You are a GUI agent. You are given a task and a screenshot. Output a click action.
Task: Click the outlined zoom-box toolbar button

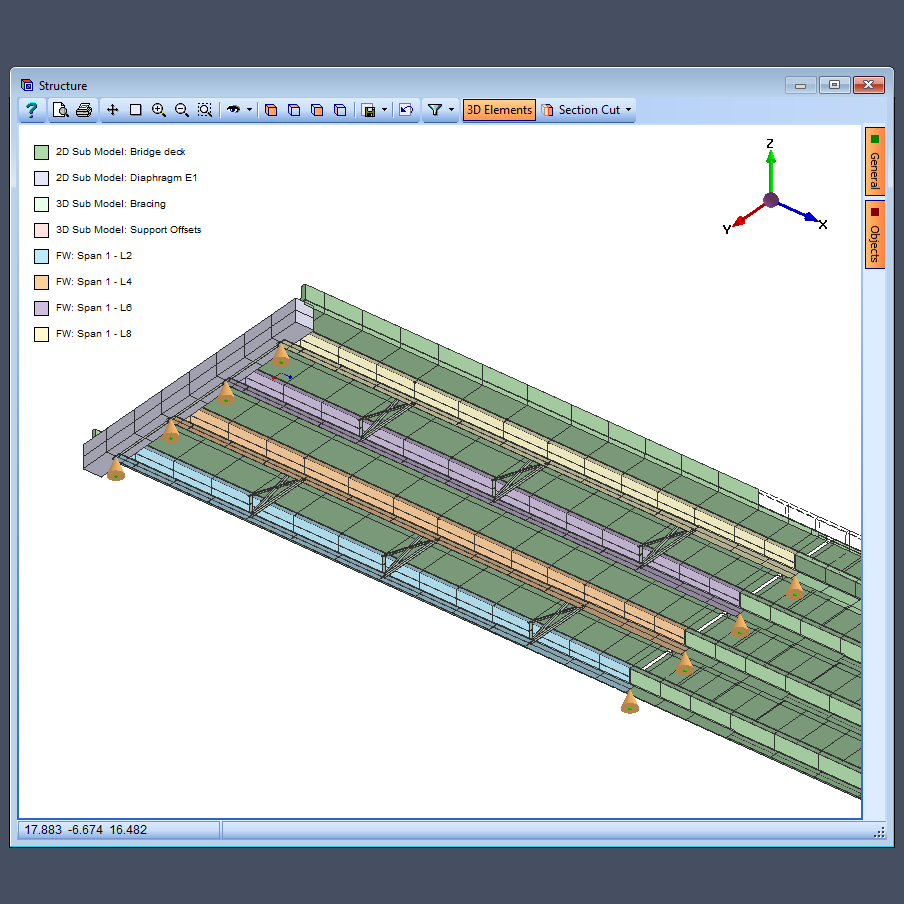tap(205, 110)
